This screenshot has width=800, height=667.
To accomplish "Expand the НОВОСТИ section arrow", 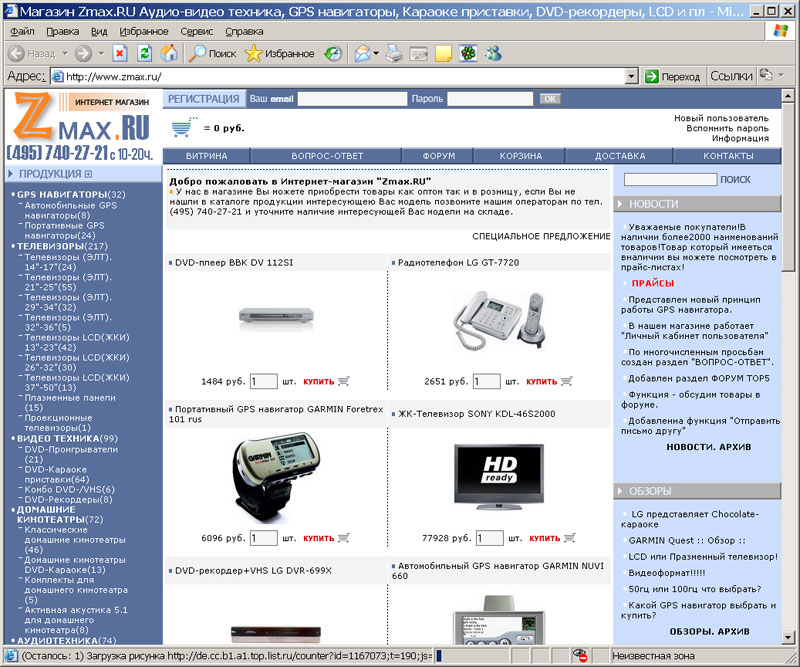I will (620, 204).
